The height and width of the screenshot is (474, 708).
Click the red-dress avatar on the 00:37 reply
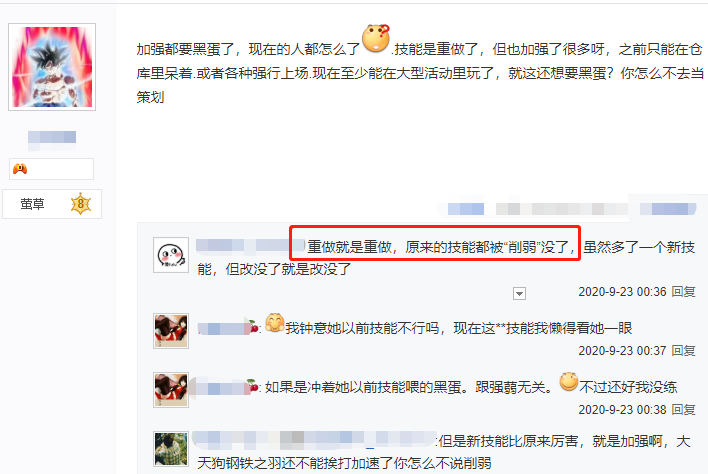click(x=171, y=331)
